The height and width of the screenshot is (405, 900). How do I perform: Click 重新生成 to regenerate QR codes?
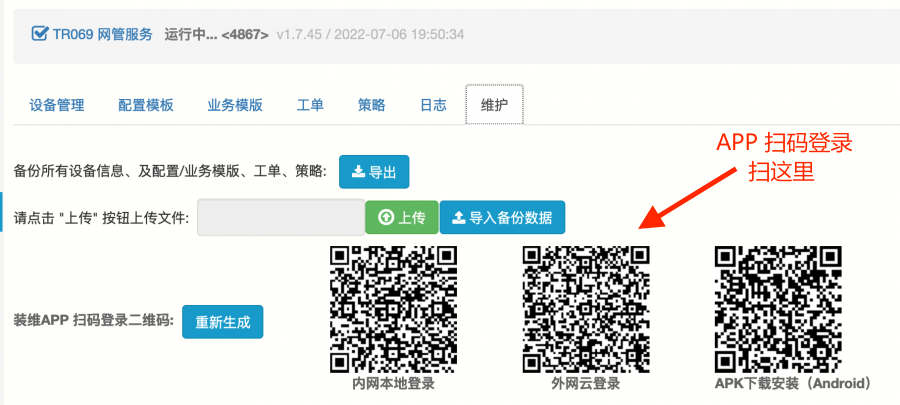tap(222, 322)
